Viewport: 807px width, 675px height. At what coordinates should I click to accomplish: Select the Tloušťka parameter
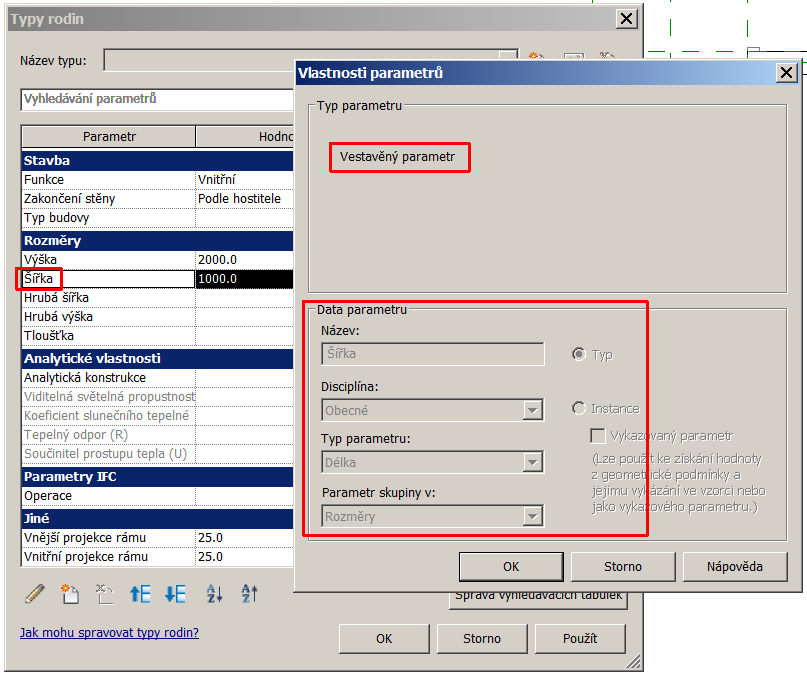(108, 336)
